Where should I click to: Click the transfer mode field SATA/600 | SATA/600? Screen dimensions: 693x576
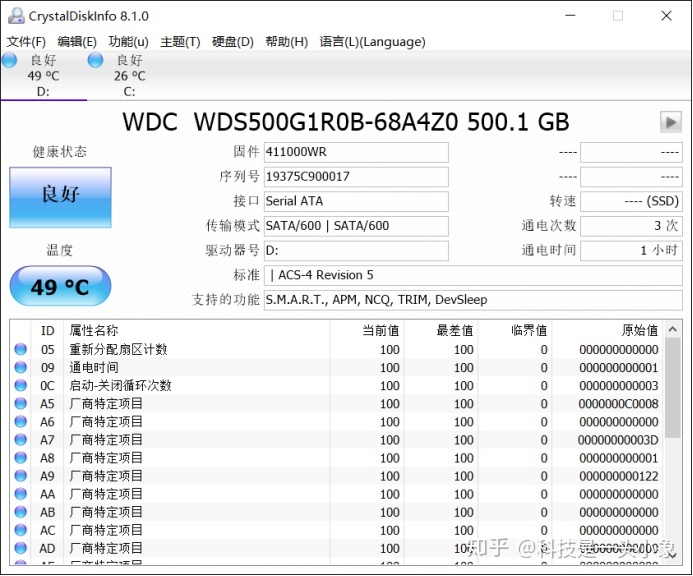[x=356, y=226]
